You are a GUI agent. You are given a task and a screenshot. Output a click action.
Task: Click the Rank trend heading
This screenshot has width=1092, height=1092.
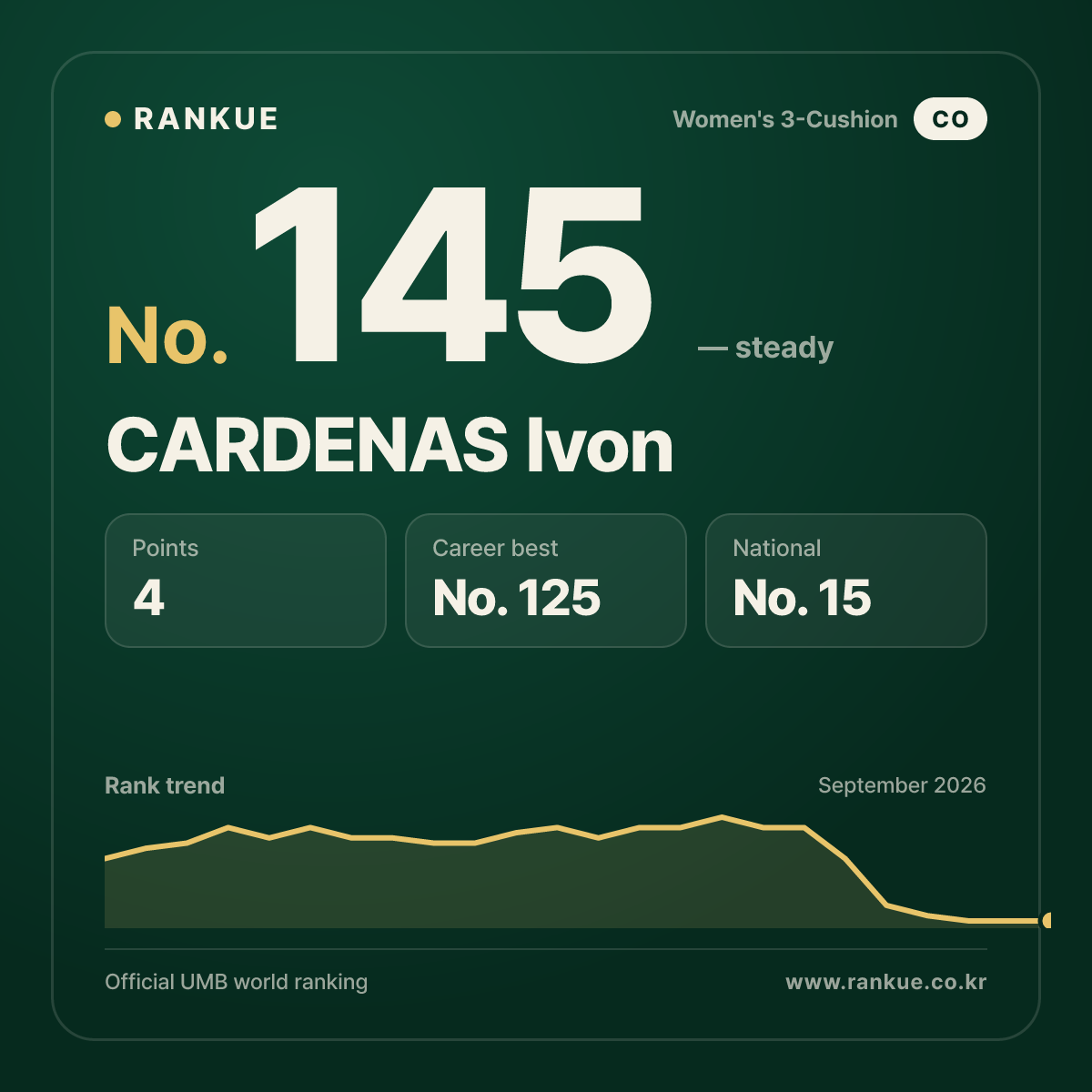[x=165, y=785]
